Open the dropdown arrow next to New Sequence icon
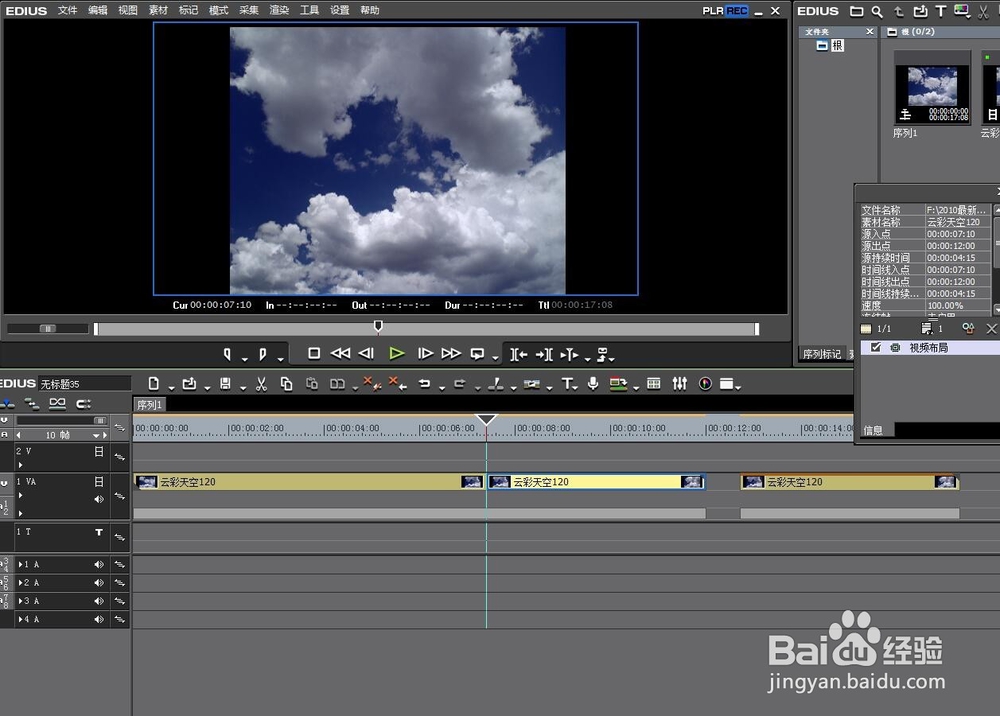 (171, 388)
